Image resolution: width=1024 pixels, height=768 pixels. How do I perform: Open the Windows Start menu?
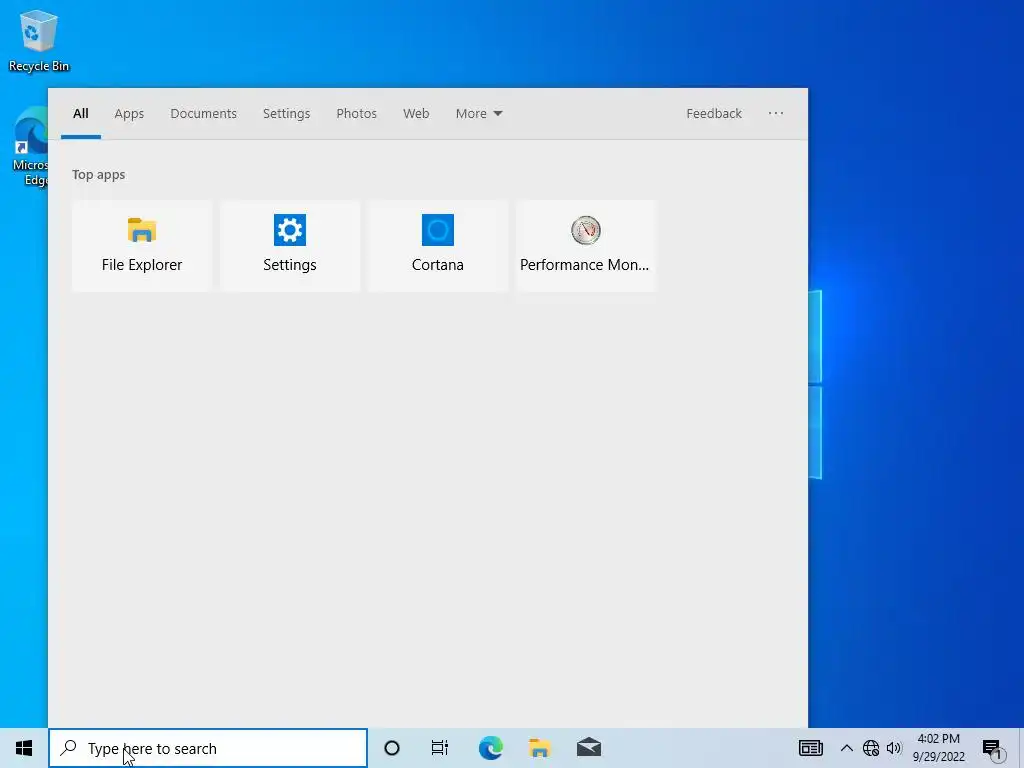click(x=24, y=748)
